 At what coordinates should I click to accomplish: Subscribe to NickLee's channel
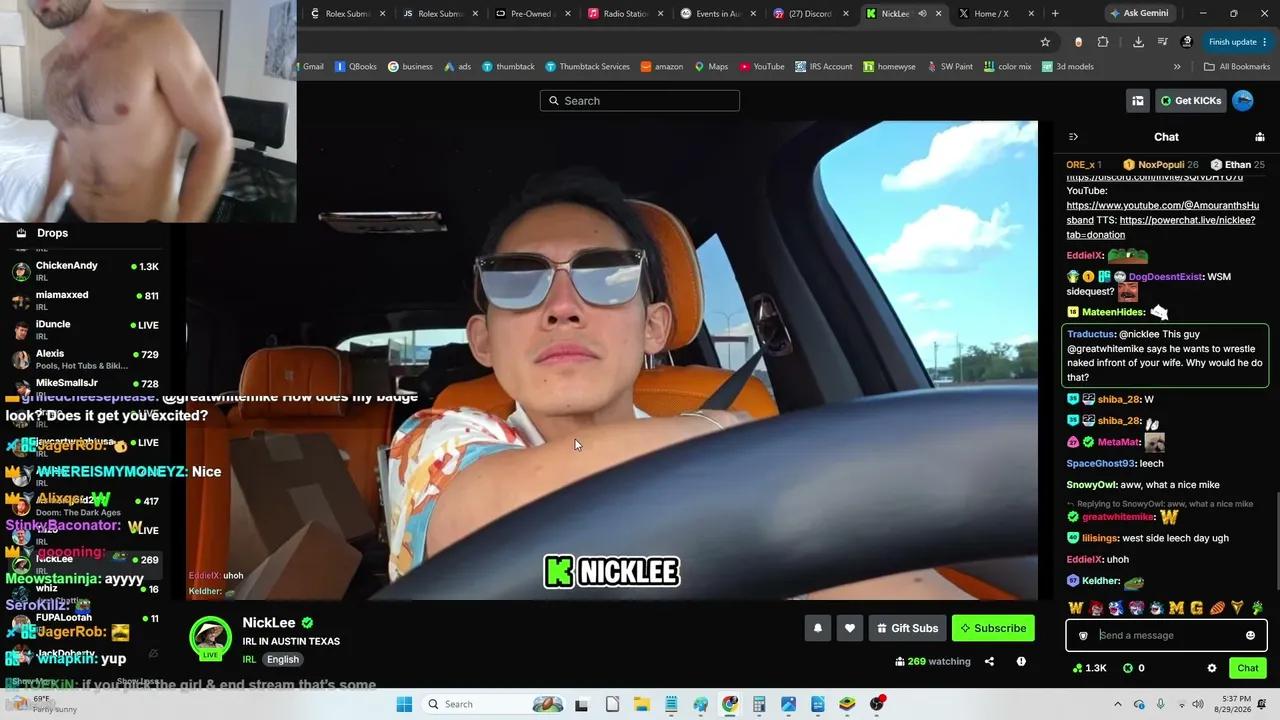coord(993,628)
